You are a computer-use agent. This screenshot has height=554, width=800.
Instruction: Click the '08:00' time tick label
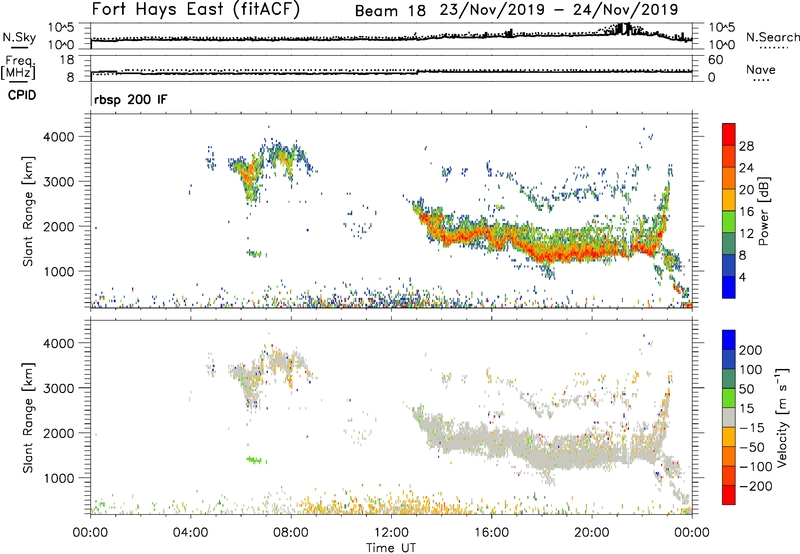click(291, 533)
